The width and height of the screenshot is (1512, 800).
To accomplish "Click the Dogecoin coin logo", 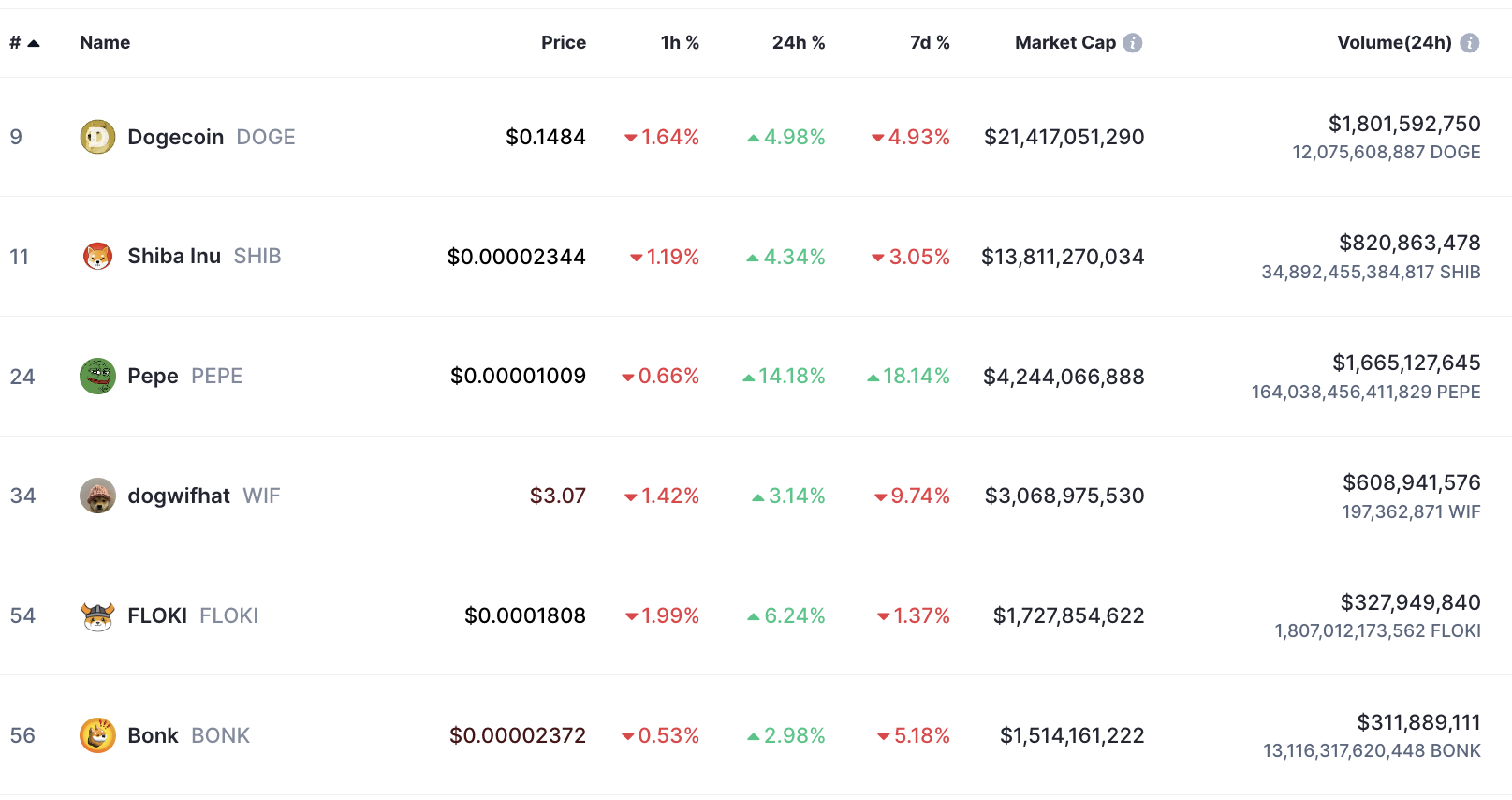I will point(97,137).
